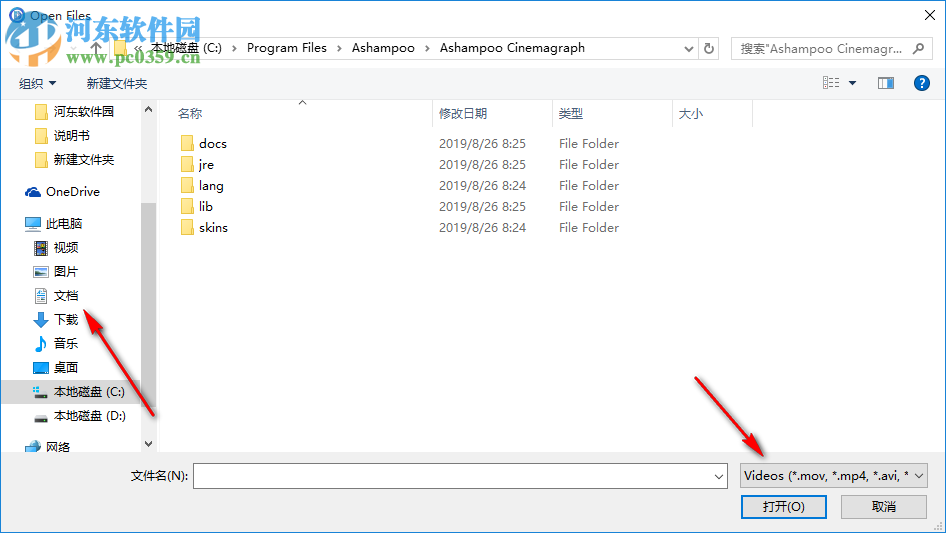946x533 pixels.
Task: Sort by 大小 column header
Action: (x=691, y=113)
